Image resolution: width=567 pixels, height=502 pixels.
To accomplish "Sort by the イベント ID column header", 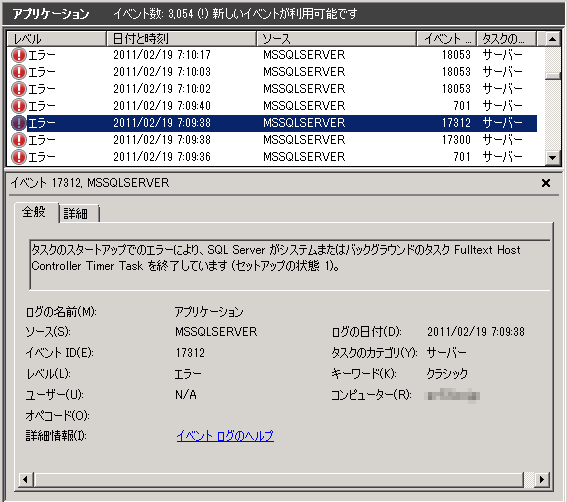I will 447,39.
